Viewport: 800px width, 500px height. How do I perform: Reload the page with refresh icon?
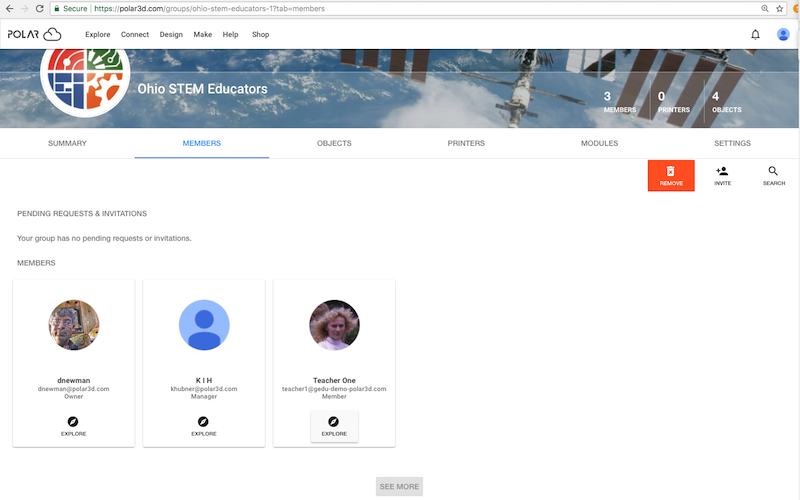coord(39,9)
